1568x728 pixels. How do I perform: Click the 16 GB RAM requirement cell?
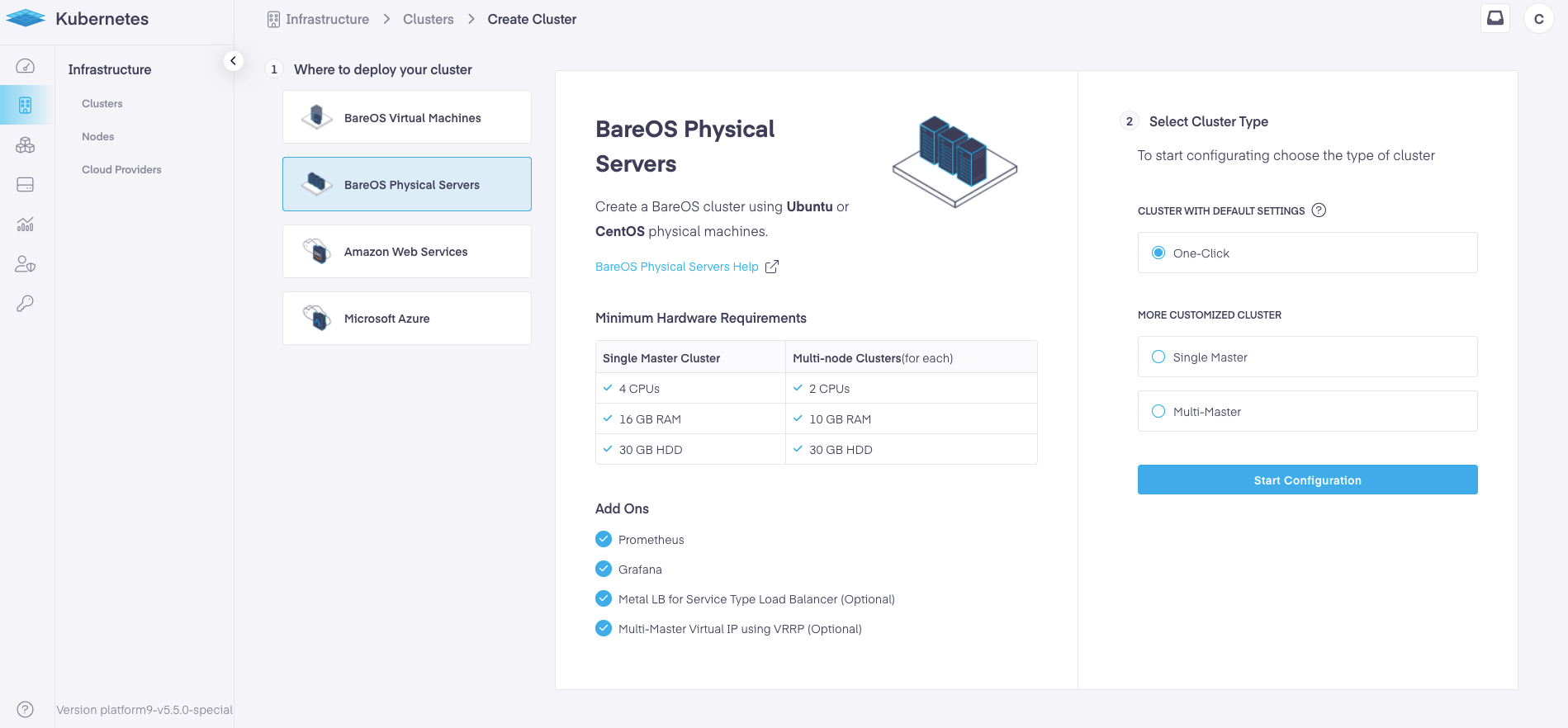pos(690,418)
